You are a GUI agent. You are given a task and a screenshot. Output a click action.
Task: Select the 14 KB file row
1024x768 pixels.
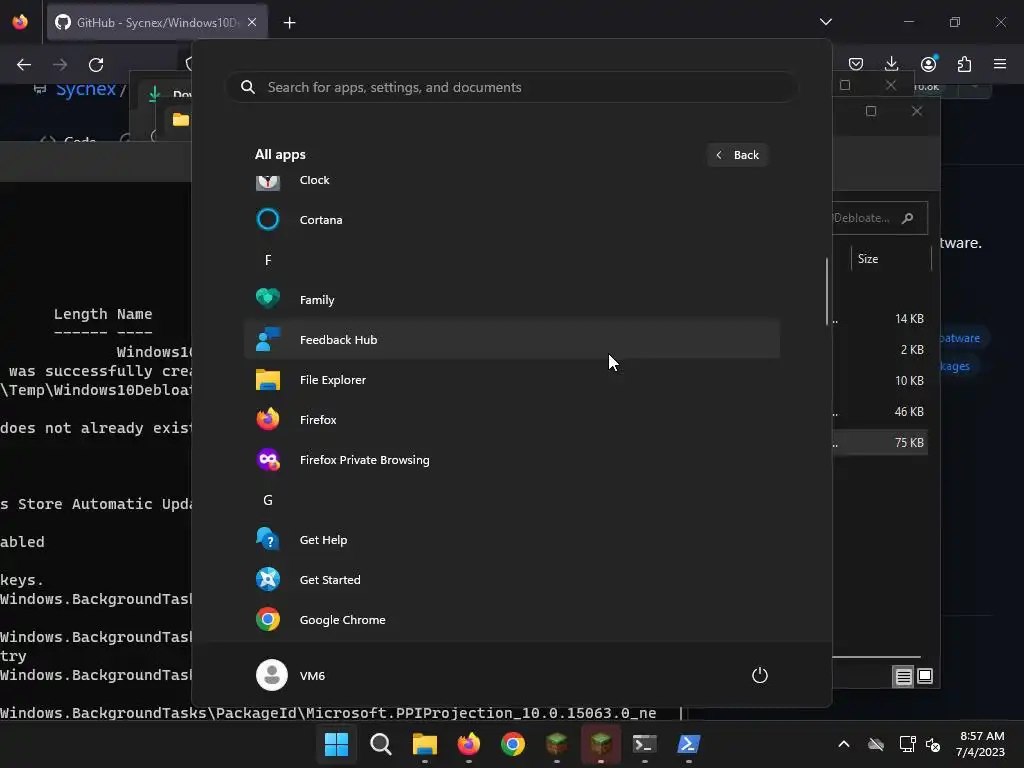pos(880,319)
